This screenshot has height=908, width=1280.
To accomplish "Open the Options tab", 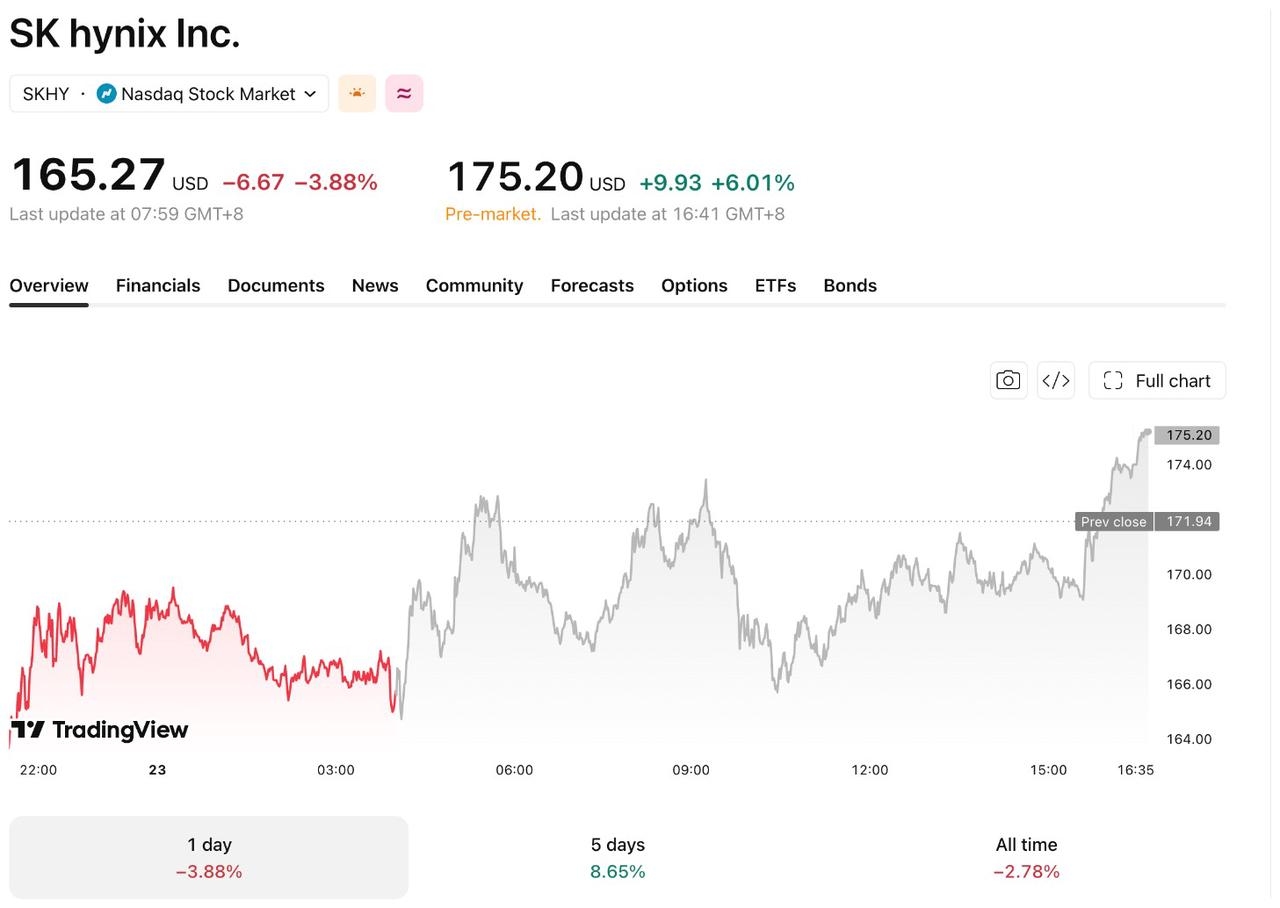I will [x=694, y=285].
